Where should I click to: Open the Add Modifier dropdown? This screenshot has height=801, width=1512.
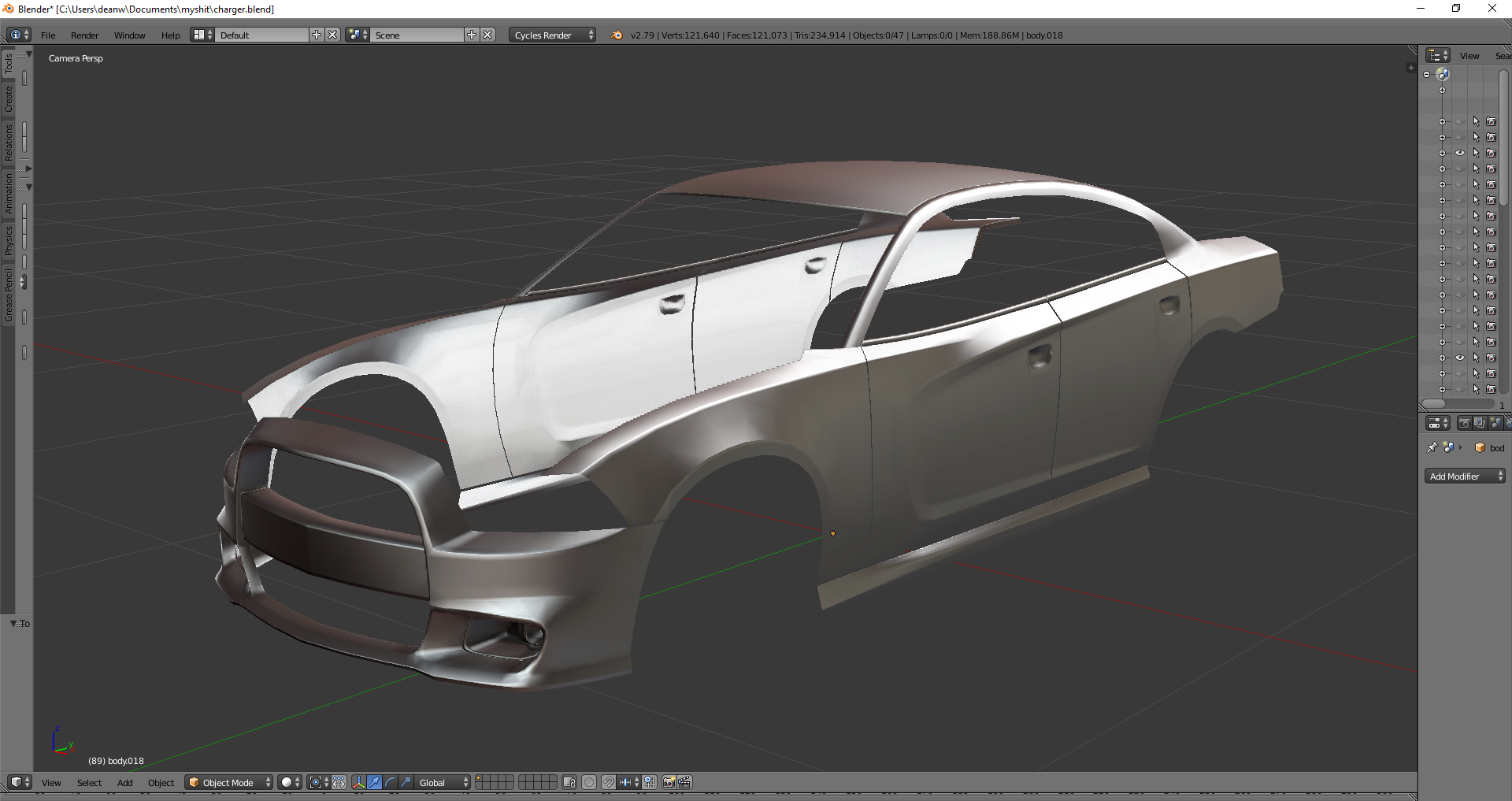pyautogui.click(x=1464, y=476)
